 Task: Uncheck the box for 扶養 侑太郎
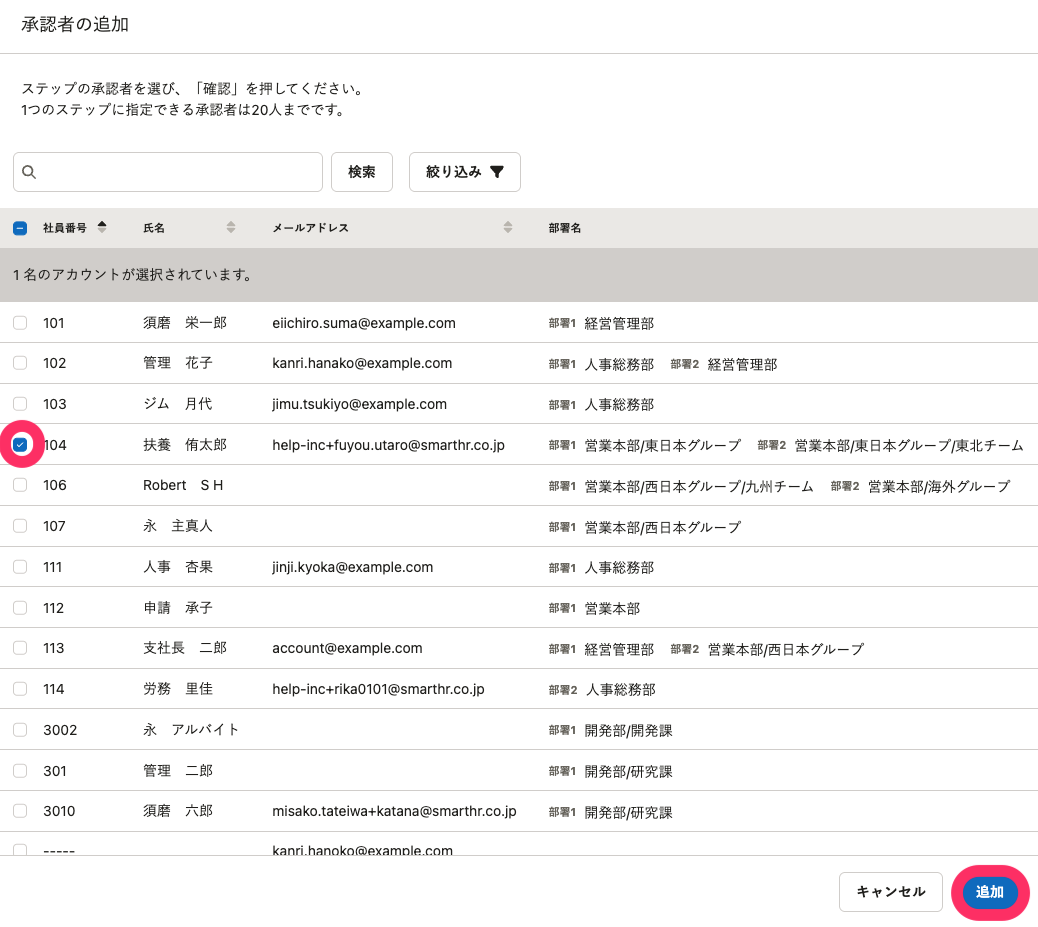pos(21,444)
